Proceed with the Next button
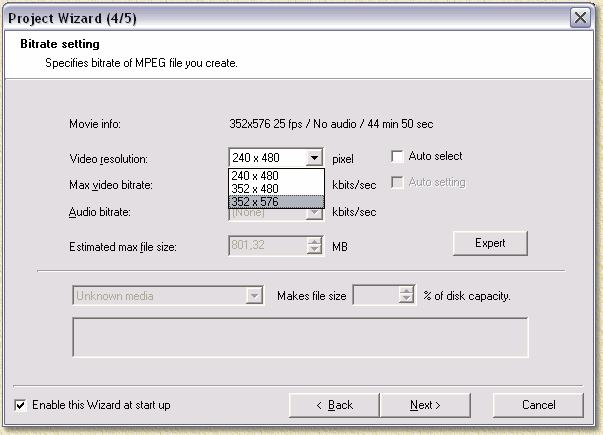 click(x=425, y=405)
